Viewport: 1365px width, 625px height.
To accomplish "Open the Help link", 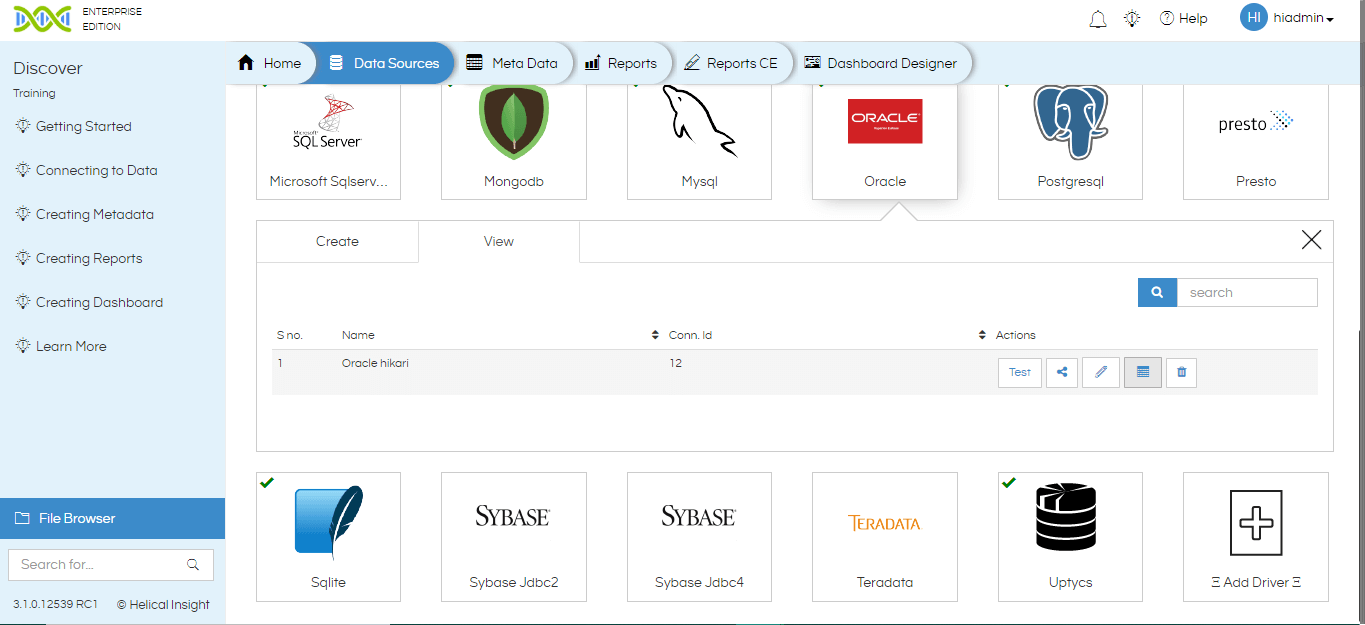I will click(x=1184, y=18).
